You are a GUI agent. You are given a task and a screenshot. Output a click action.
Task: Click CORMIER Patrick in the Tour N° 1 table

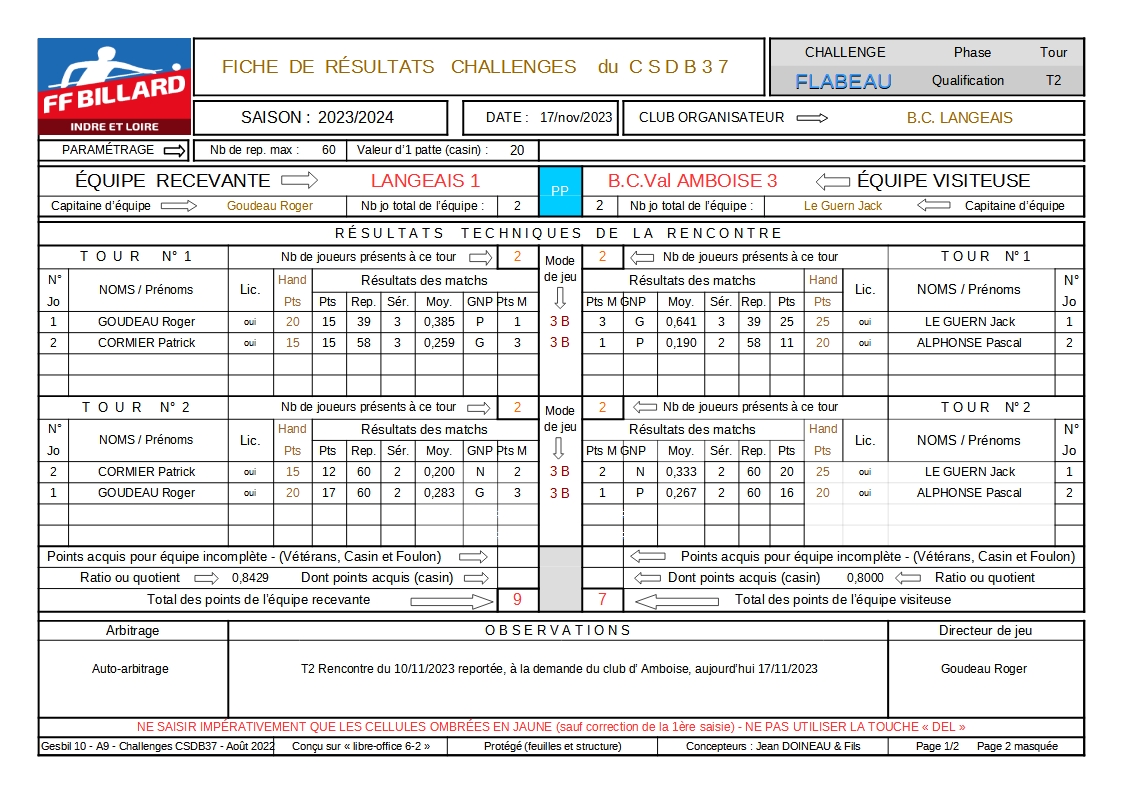click(x=147, y=343)
